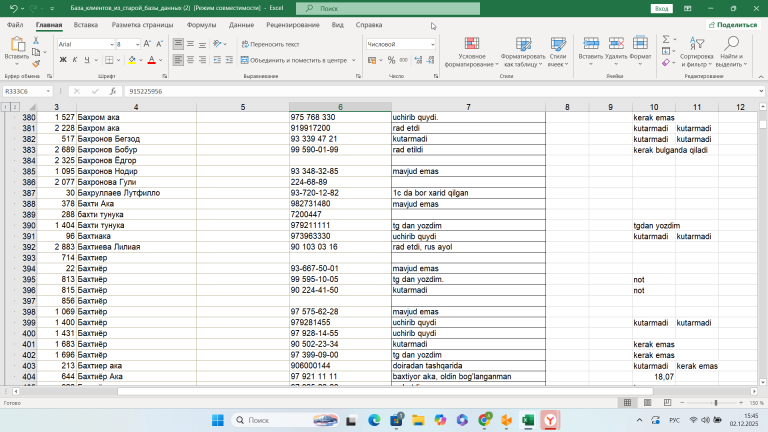Apply comma style (000) icon
This screenshot has height=432, width=768.
(x=404, y=60)
